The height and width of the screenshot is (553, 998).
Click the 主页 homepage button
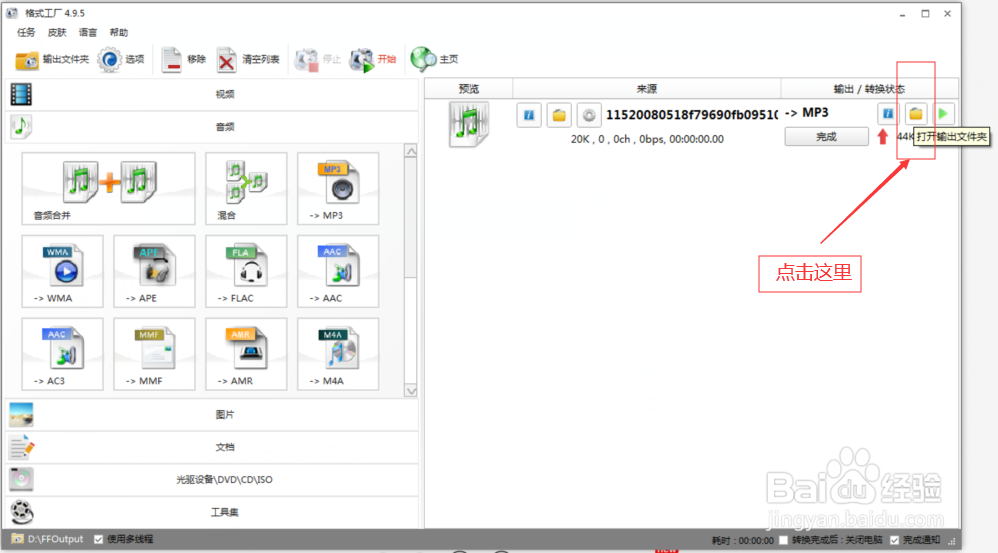(x=434, y=59)
